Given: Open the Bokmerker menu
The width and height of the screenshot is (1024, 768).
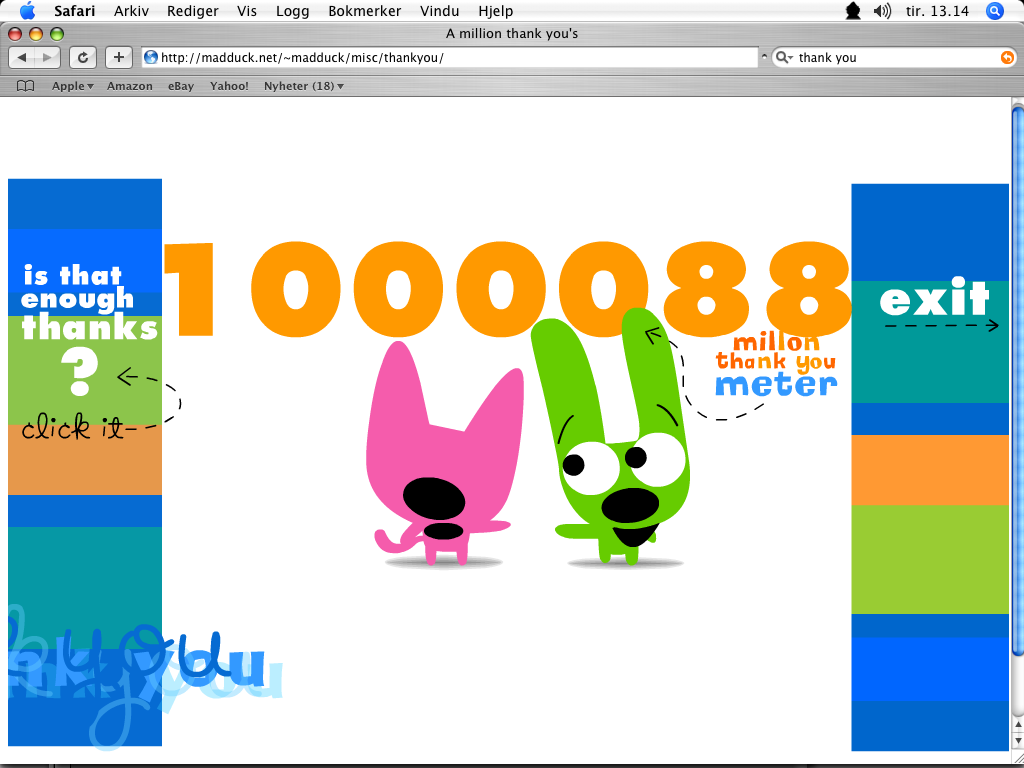Looking at the screenshot, I should (365, 11).
